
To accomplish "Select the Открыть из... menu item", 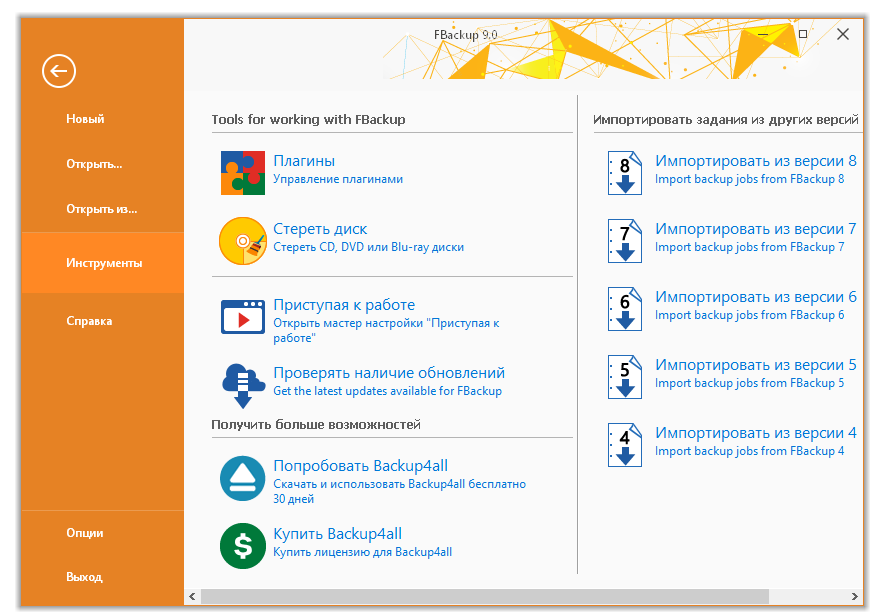I will [103, 209].
